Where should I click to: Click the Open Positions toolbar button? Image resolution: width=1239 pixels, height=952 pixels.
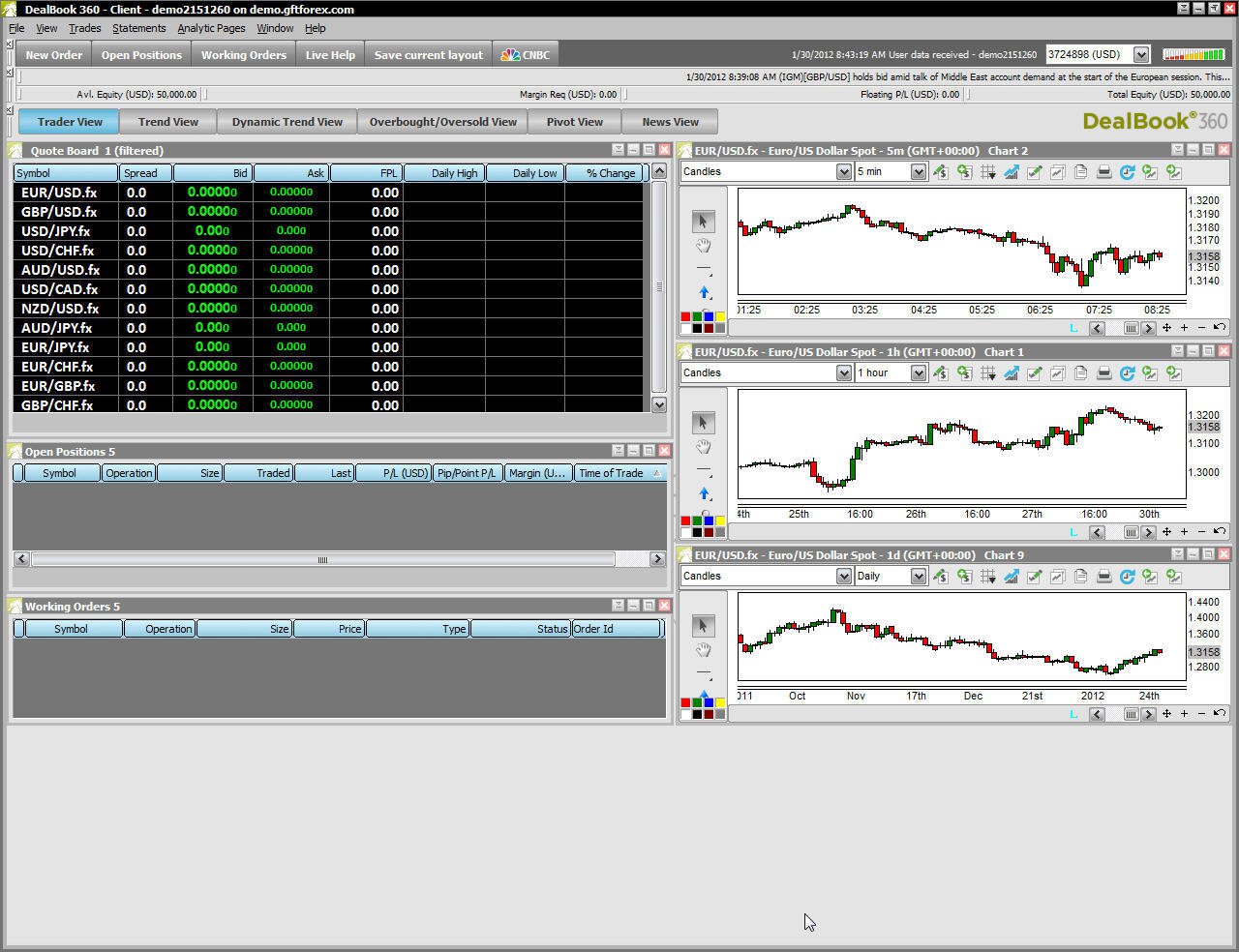point(141,55)
